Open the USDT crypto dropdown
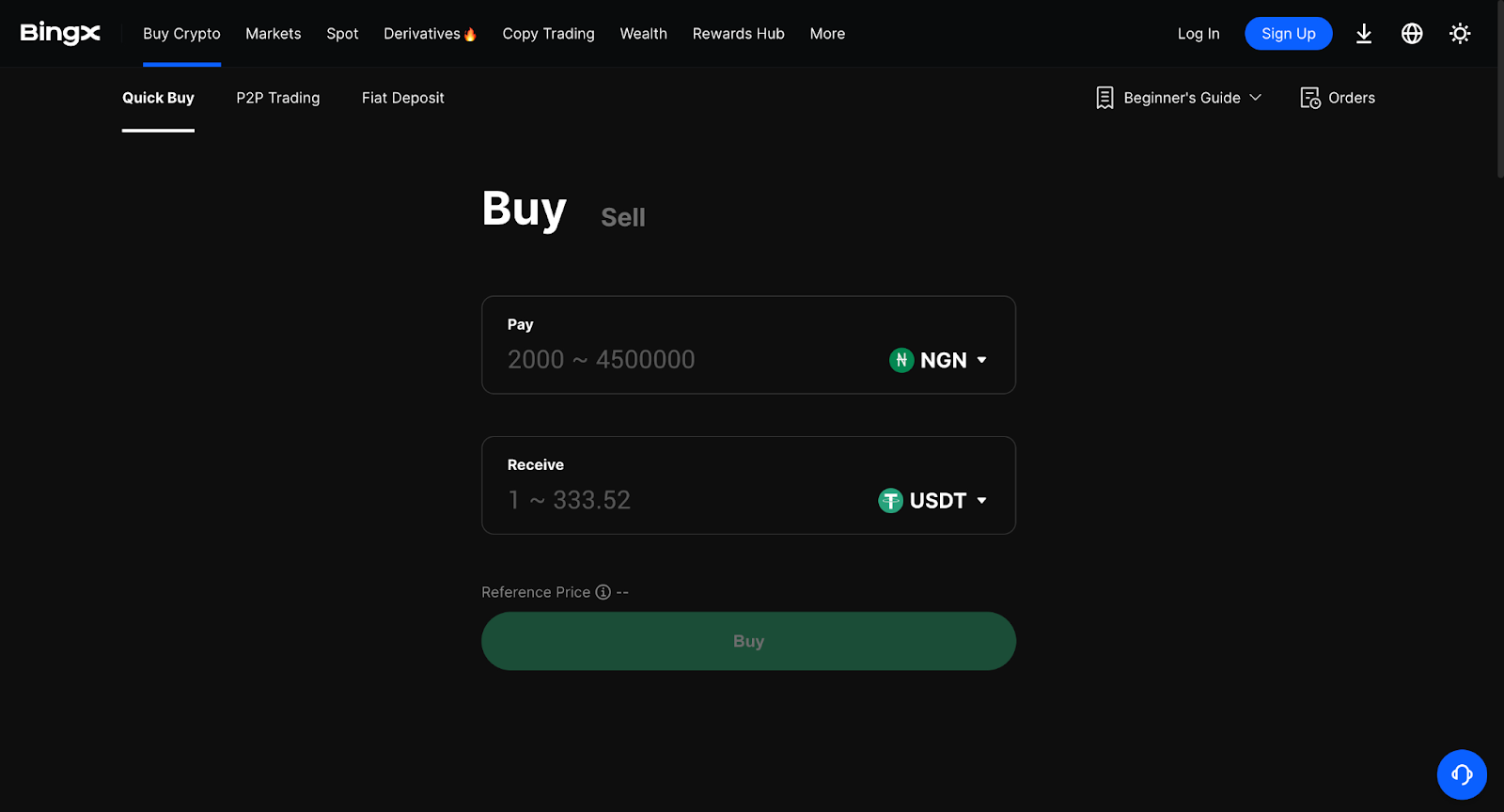 point(932,500)
